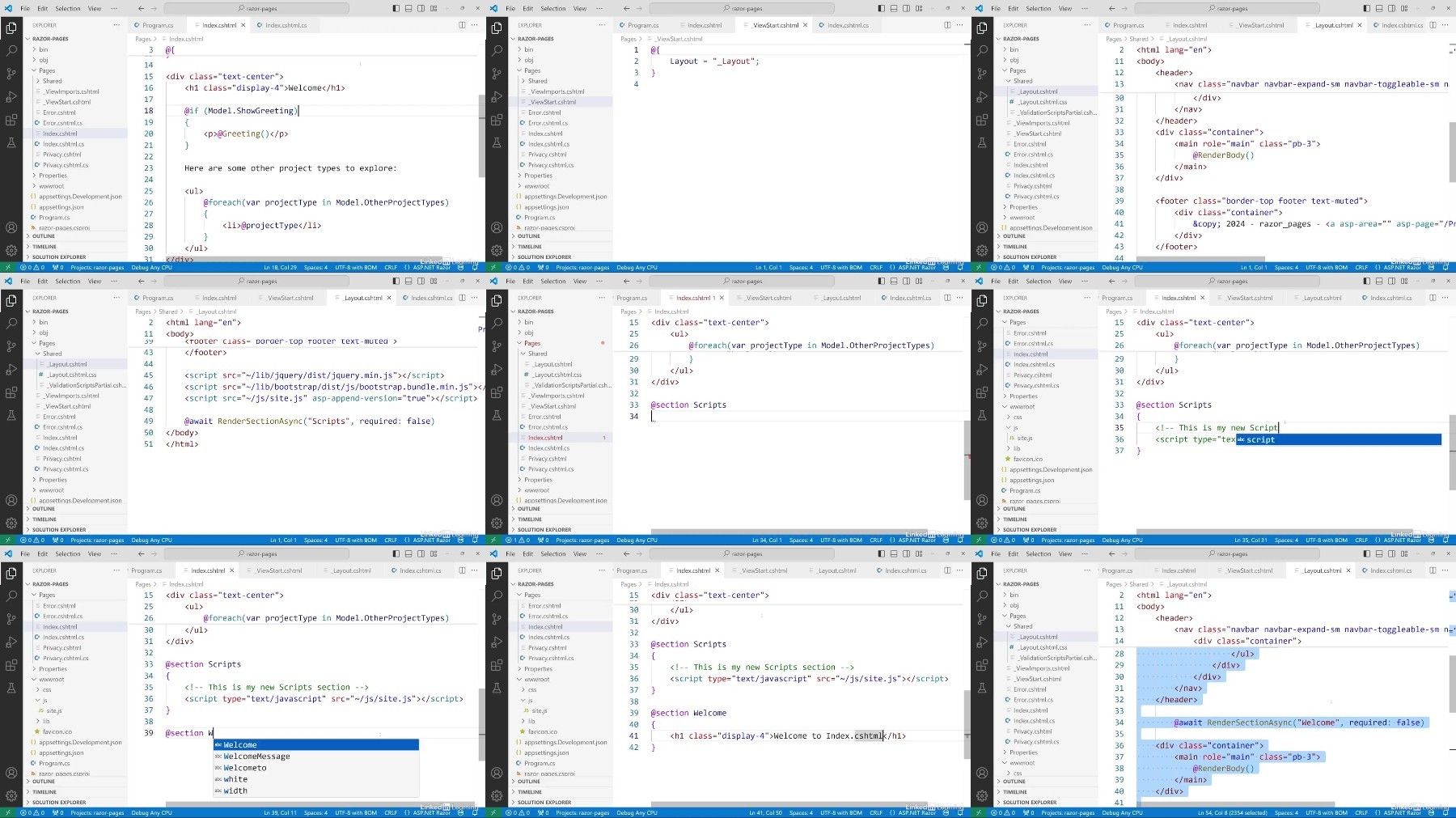Click "Projects: razor-pages" in middle-left window's status bar

[x=97, y=540]
